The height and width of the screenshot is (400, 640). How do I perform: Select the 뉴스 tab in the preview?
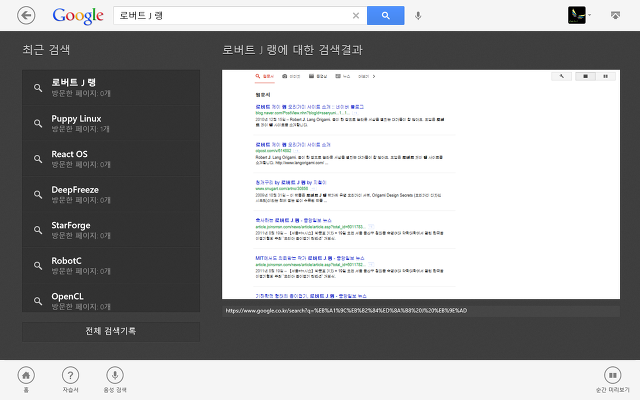(343, 76)
